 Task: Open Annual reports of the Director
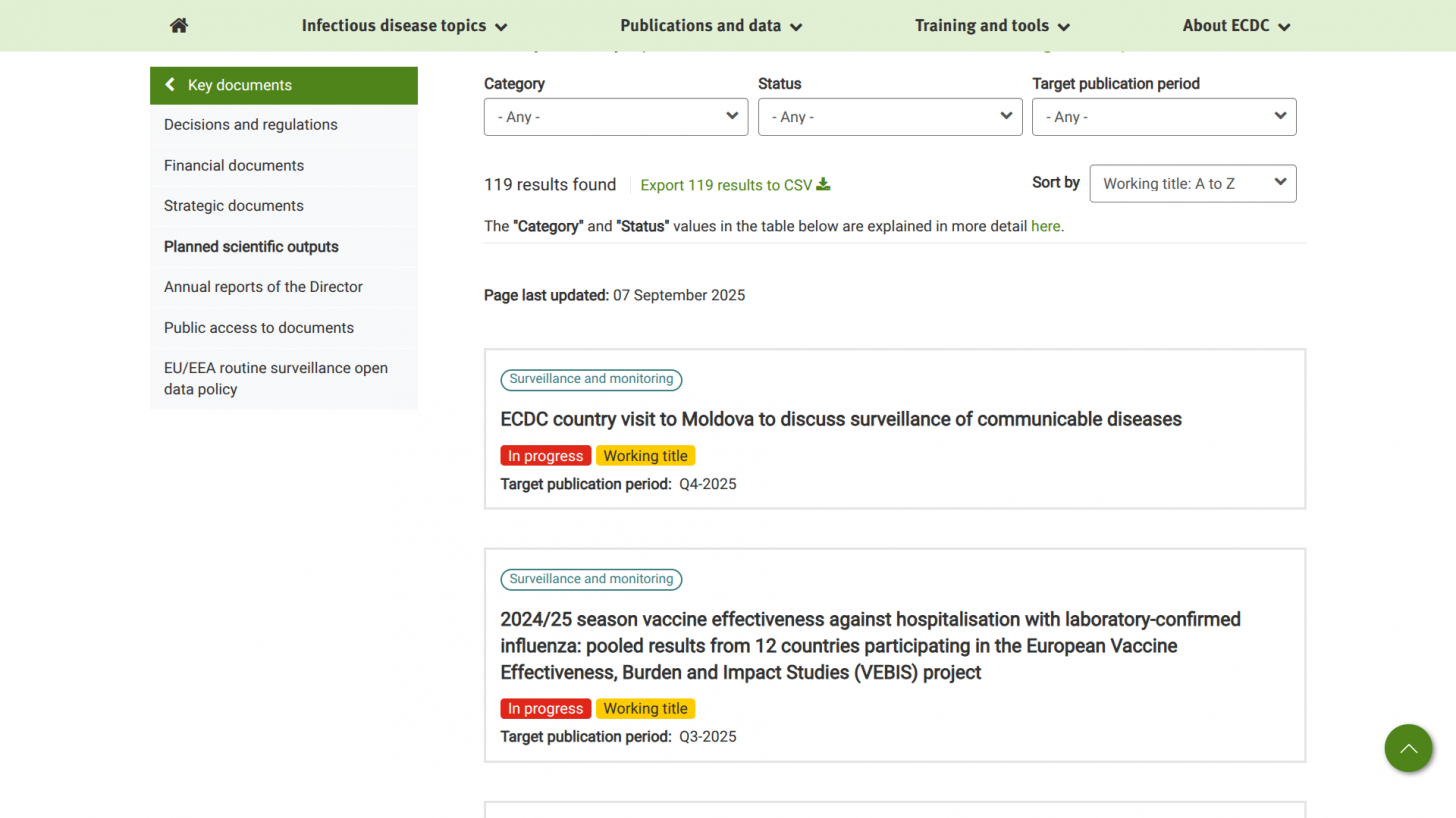(x=263, y=287)
